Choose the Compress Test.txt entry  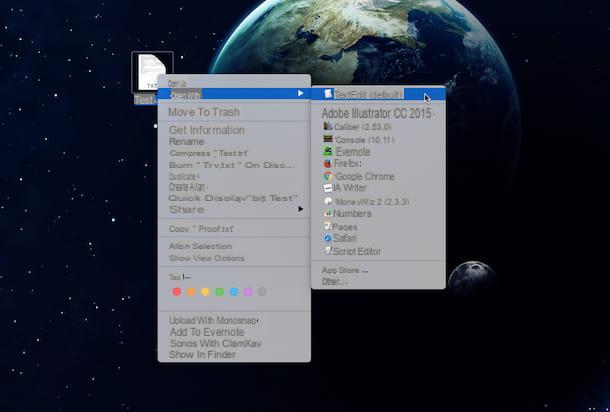click(209, 153)
